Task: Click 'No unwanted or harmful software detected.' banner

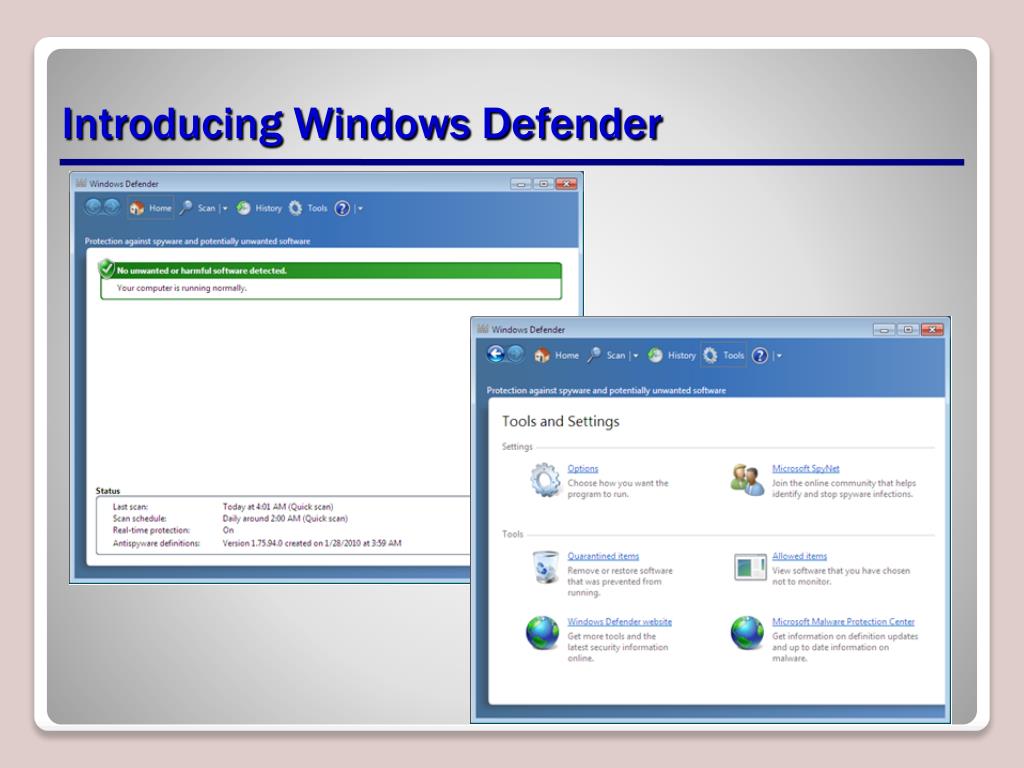Action: [331, 270]
